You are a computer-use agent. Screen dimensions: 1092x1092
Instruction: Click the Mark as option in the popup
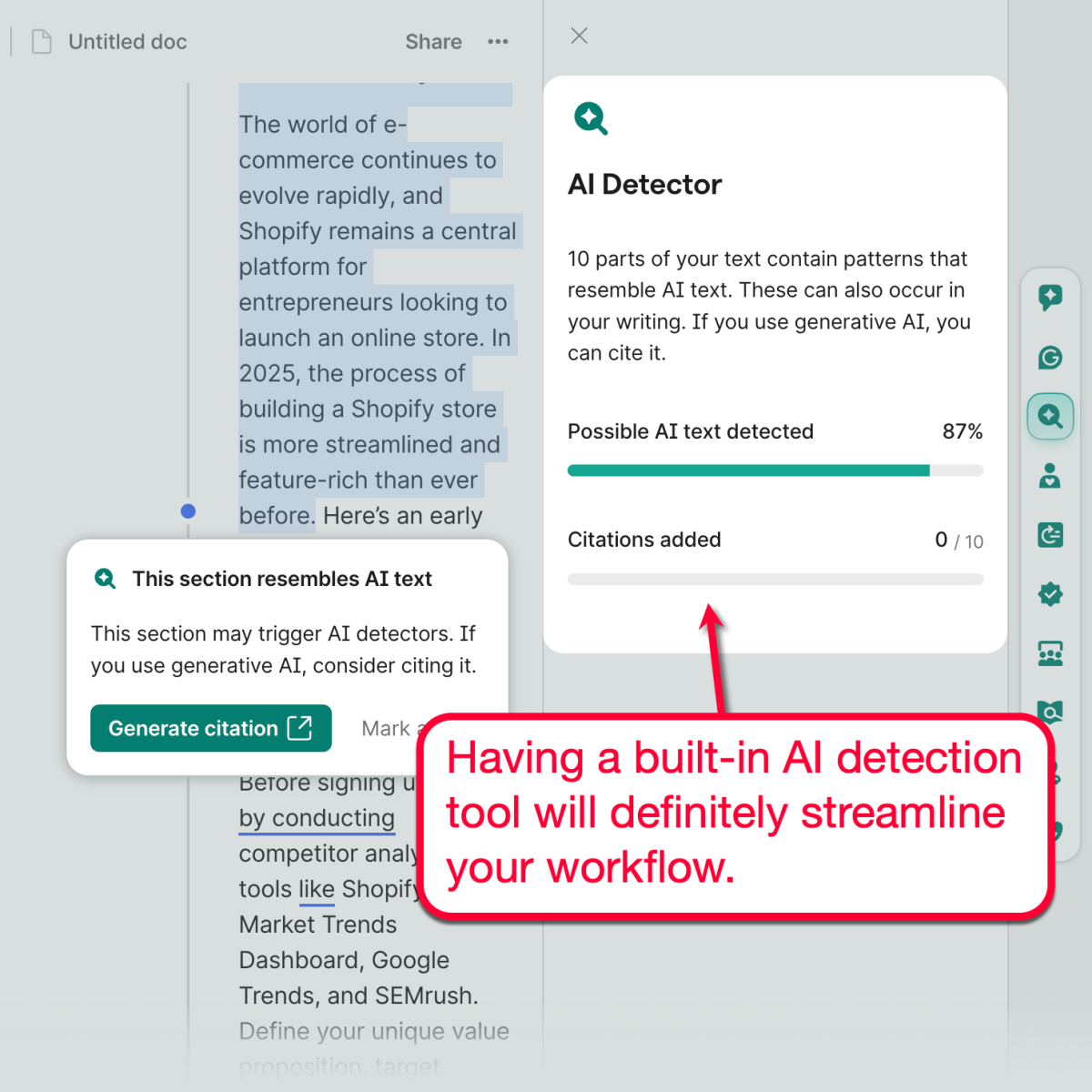(x=391, y=728)
